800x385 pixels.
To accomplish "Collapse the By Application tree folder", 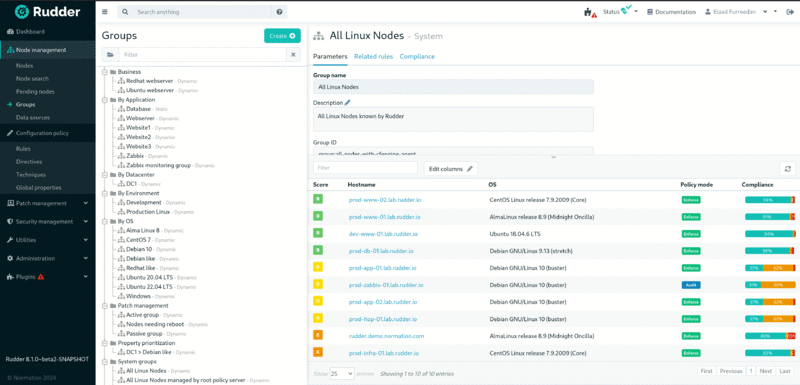I will pyautogui.click(x=105, y=100).
